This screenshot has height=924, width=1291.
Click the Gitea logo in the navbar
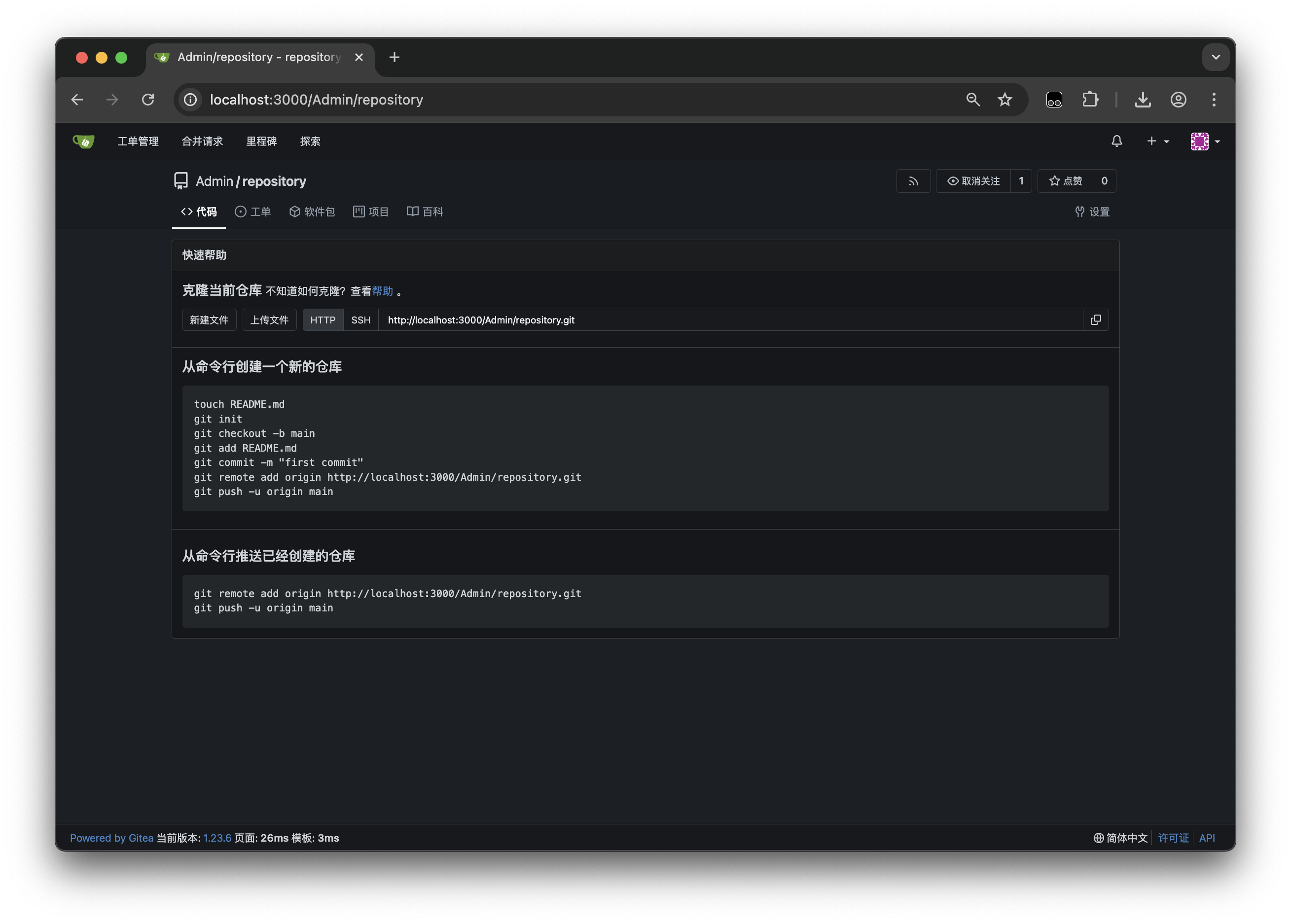(x=84, y=141)
